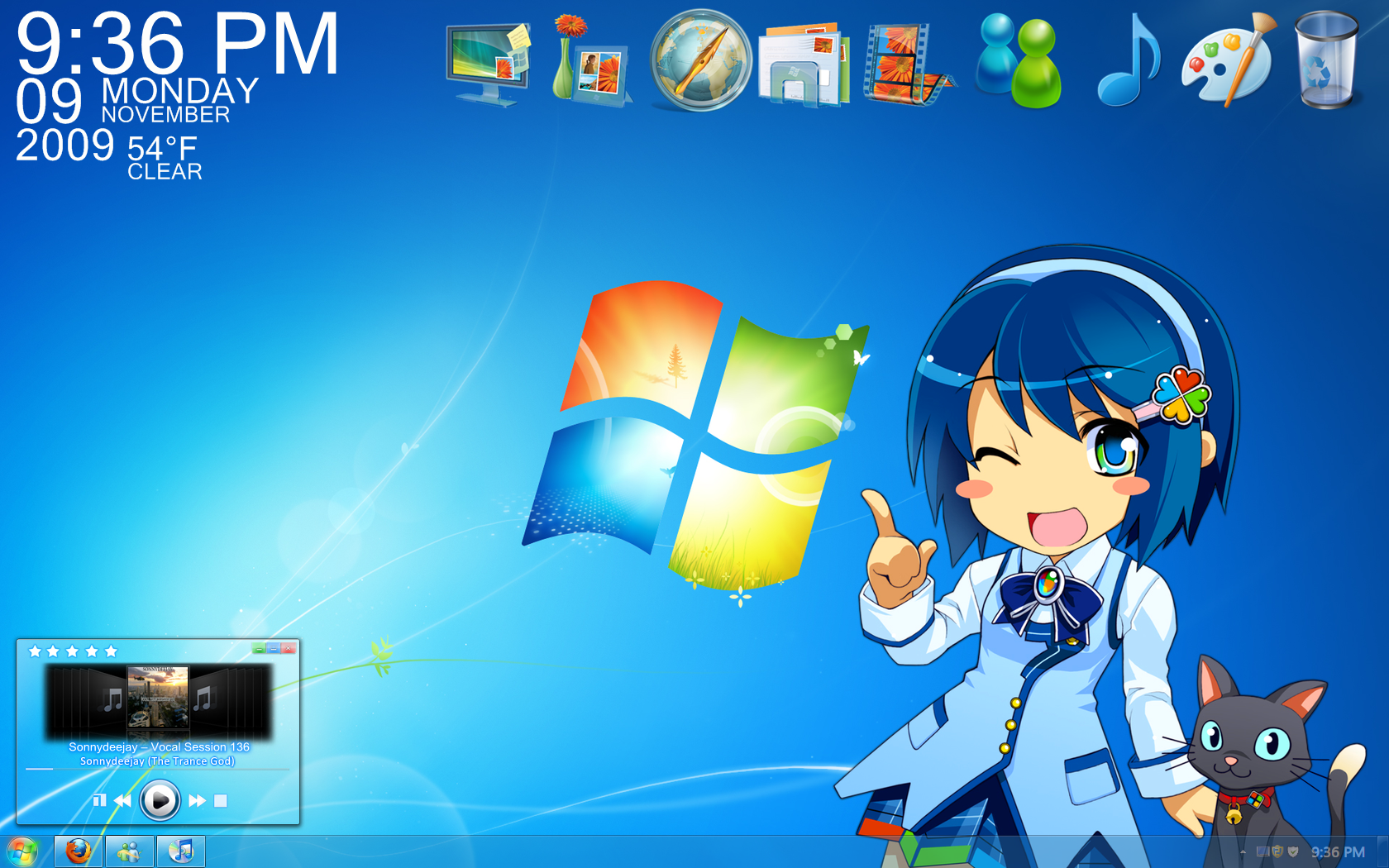The image size is (1389, 868).
Task: Launch the Paint palette dock icon
Action: 1228,60
